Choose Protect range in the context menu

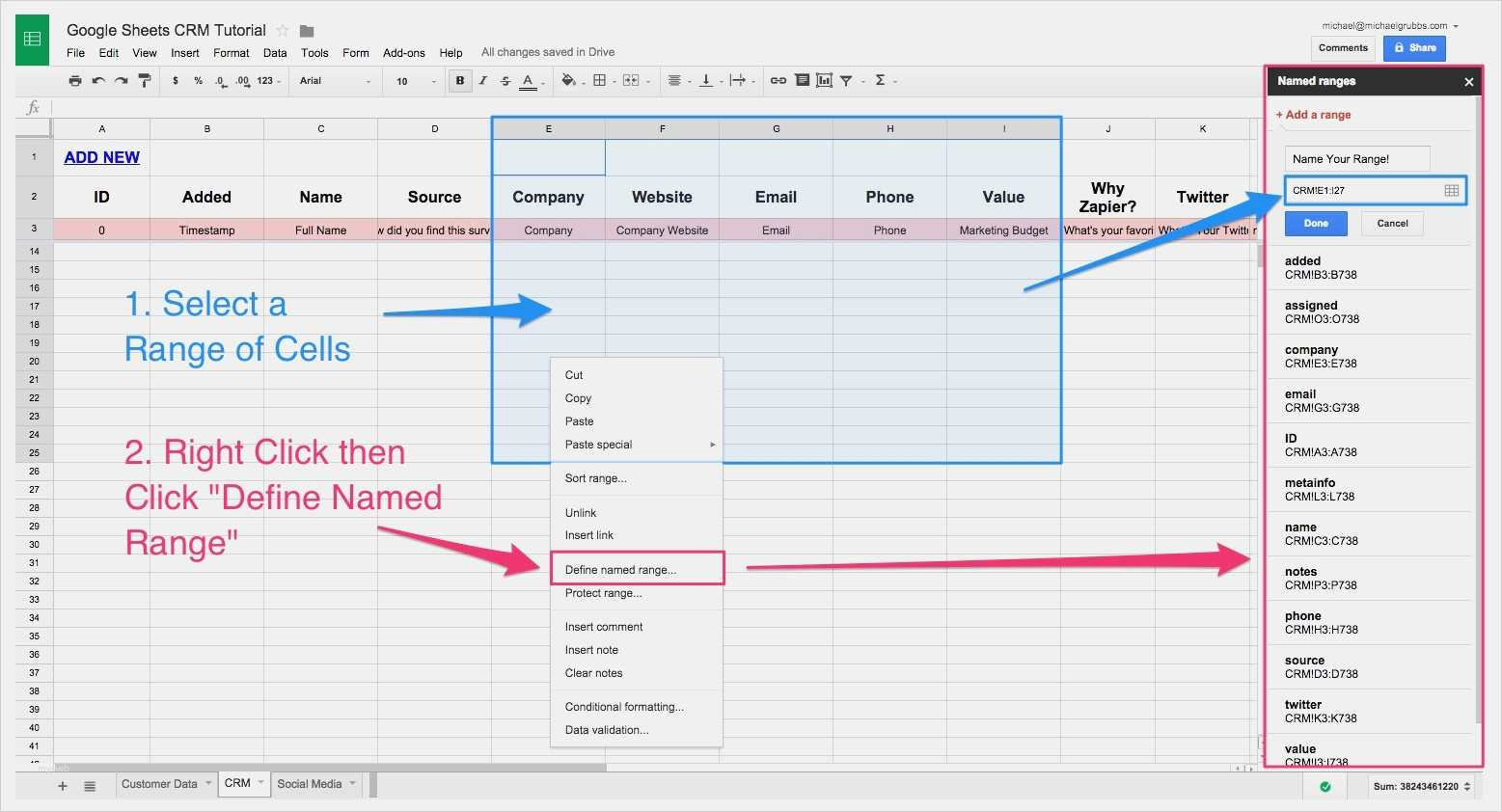[637, 593]
